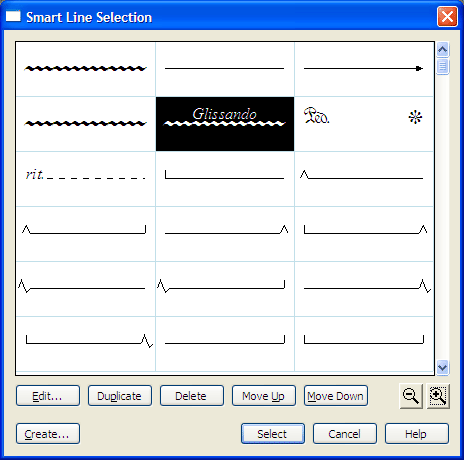Confirm with the Select button
The image size is (464, 460).
tap(273, 434)
